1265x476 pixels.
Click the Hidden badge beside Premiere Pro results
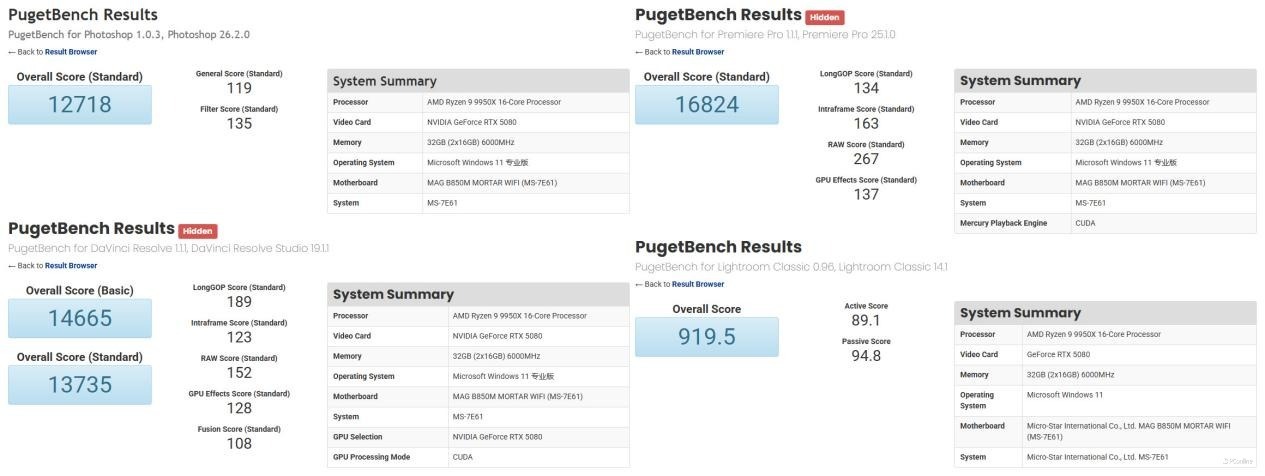825,17
